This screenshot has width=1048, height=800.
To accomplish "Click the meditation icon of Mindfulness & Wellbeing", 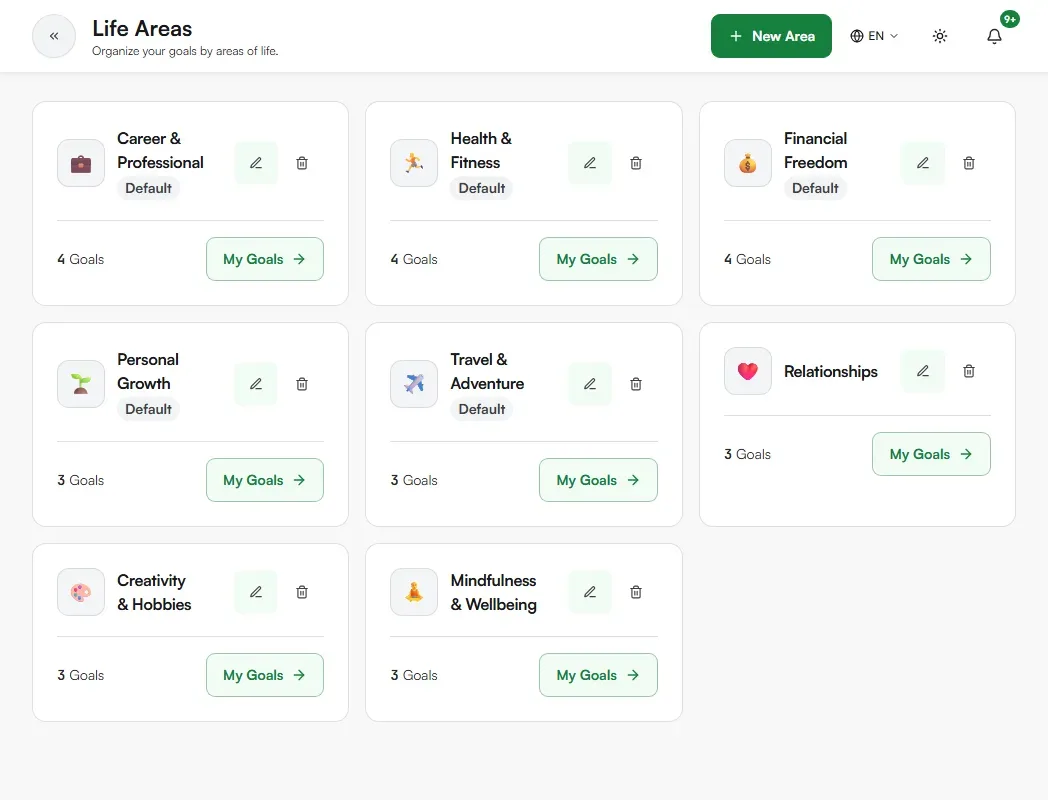I will [414, 592].
